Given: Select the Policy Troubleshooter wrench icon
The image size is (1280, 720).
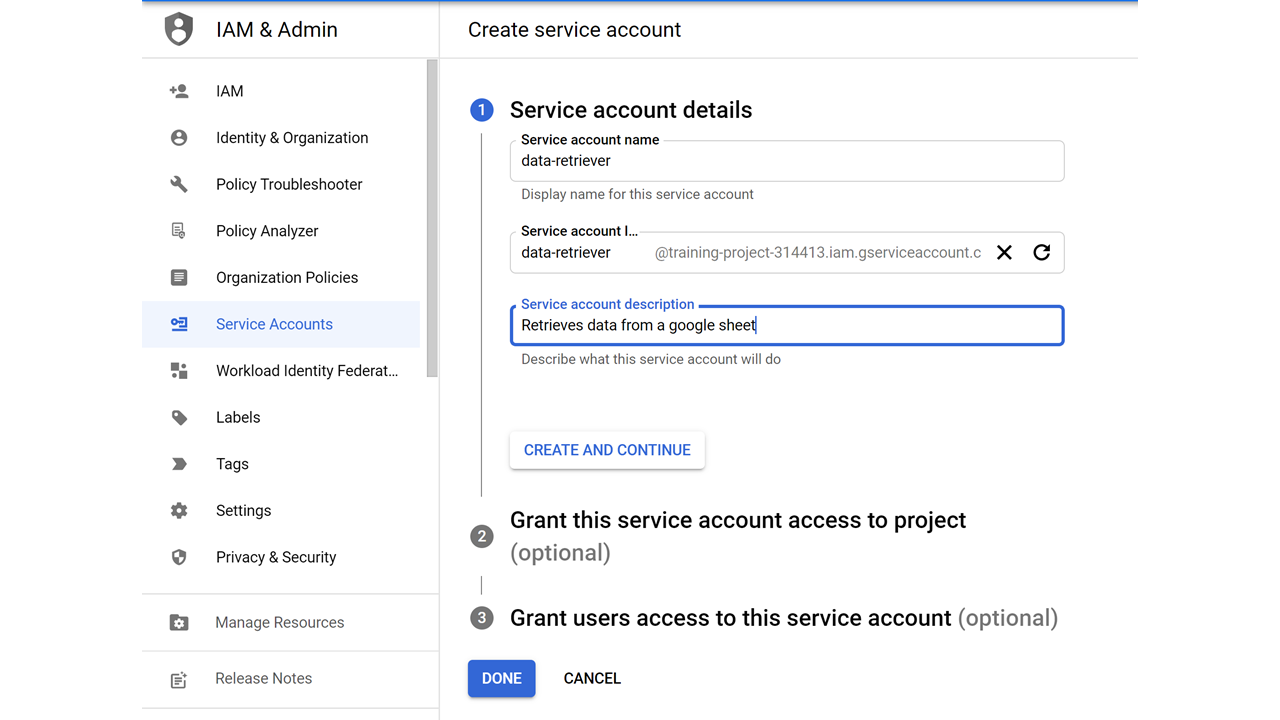Looking at the screenshot, I should coord(178,184).
